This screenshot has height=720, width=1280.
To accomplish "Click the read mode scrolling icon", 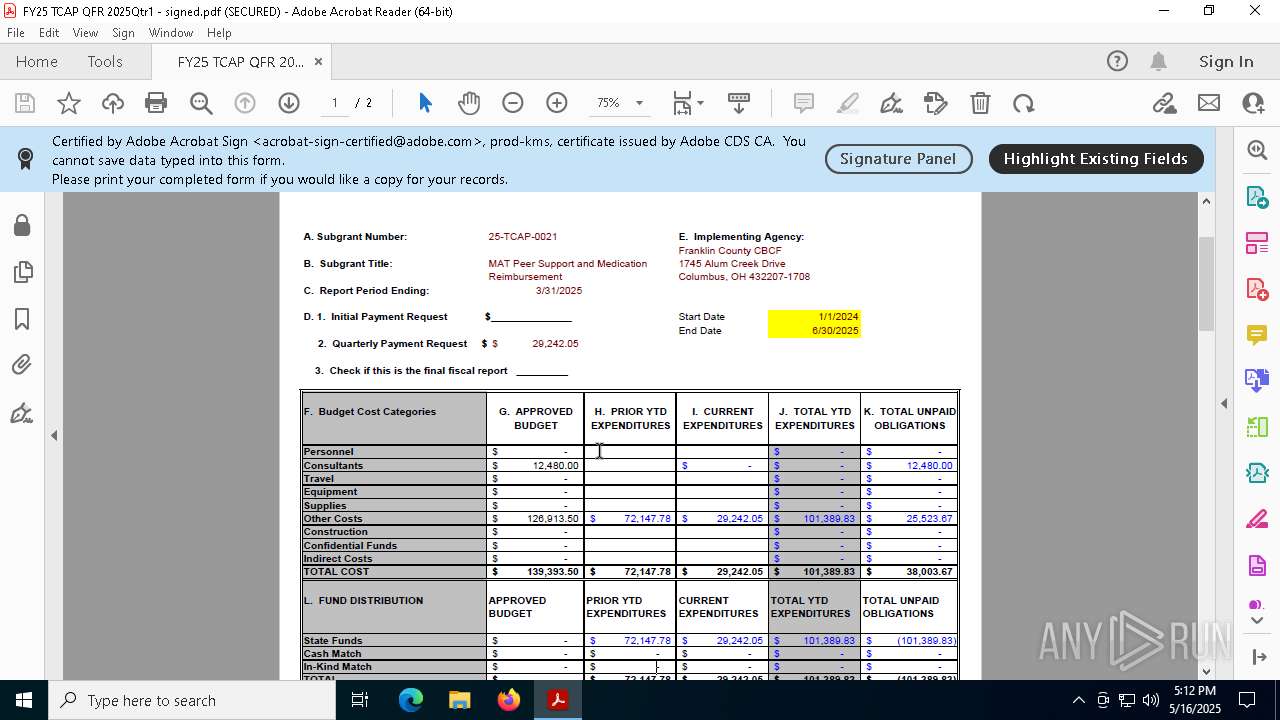I will pos(739,103).
